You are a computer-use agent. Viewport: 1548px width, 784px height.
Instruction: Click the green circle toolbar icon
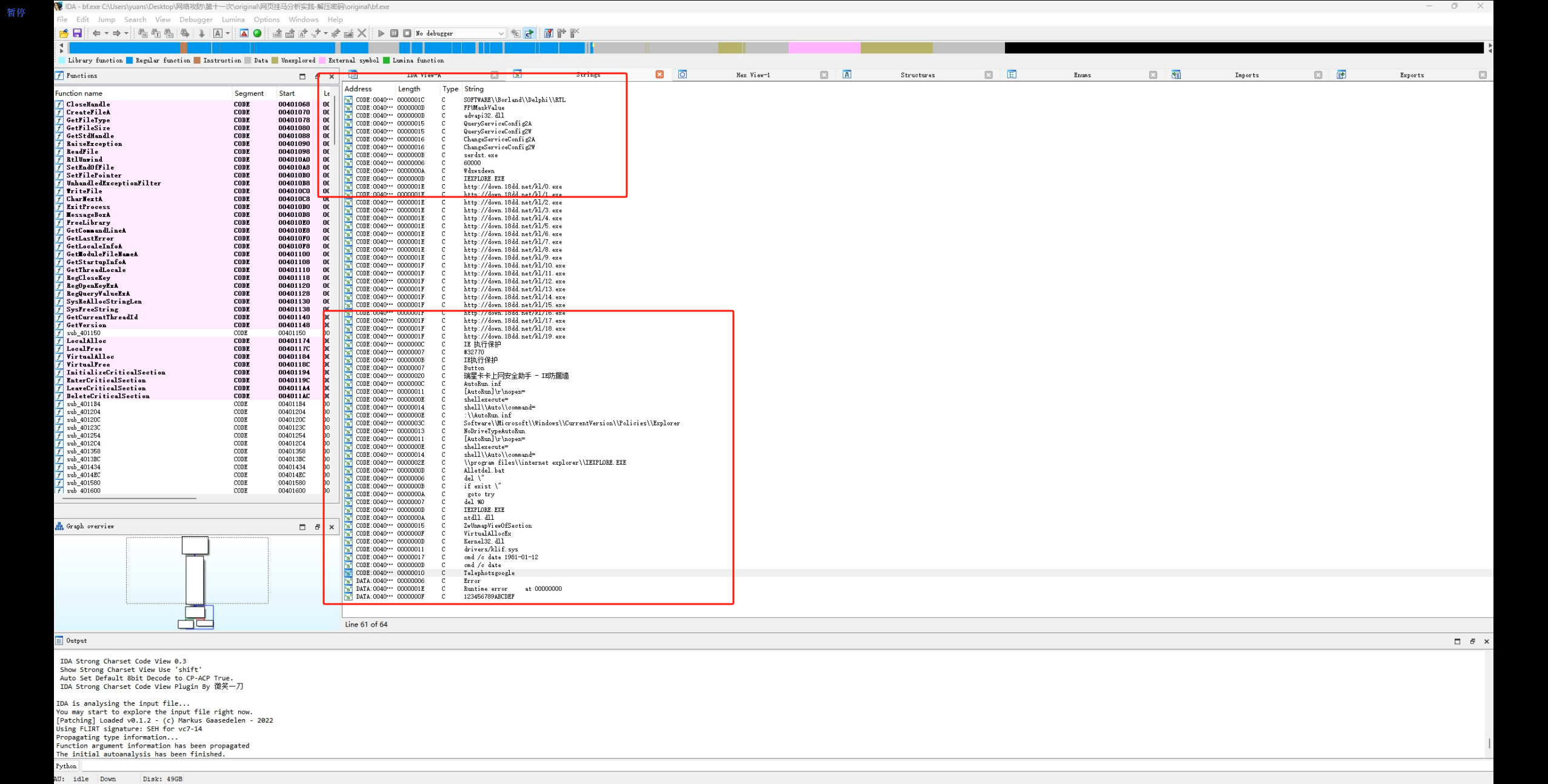(x=257, y=33)
